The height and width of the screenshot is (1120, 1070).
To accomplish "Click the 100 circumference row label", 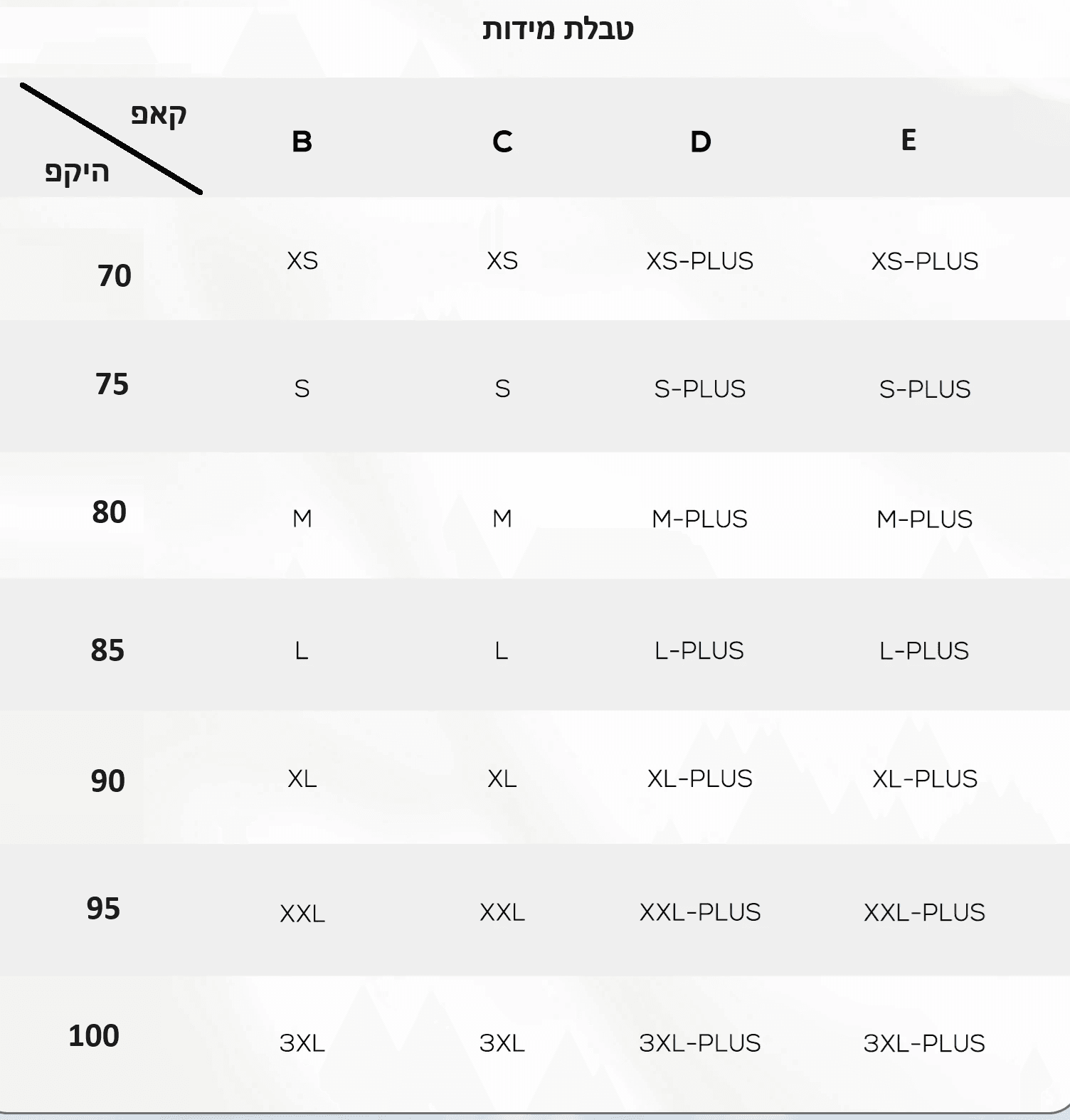I will [94, 1036].
